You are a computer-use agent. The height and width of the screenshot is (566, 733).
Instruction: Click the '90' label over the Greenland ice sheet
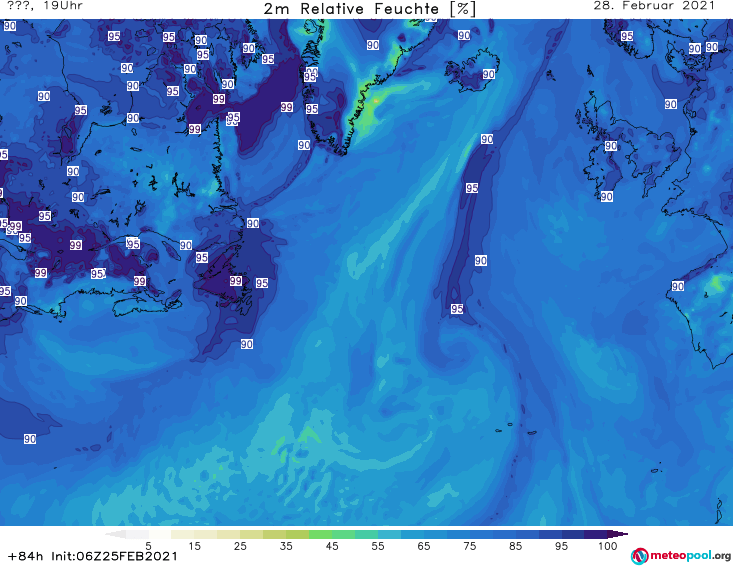click(x=373, y=45)
